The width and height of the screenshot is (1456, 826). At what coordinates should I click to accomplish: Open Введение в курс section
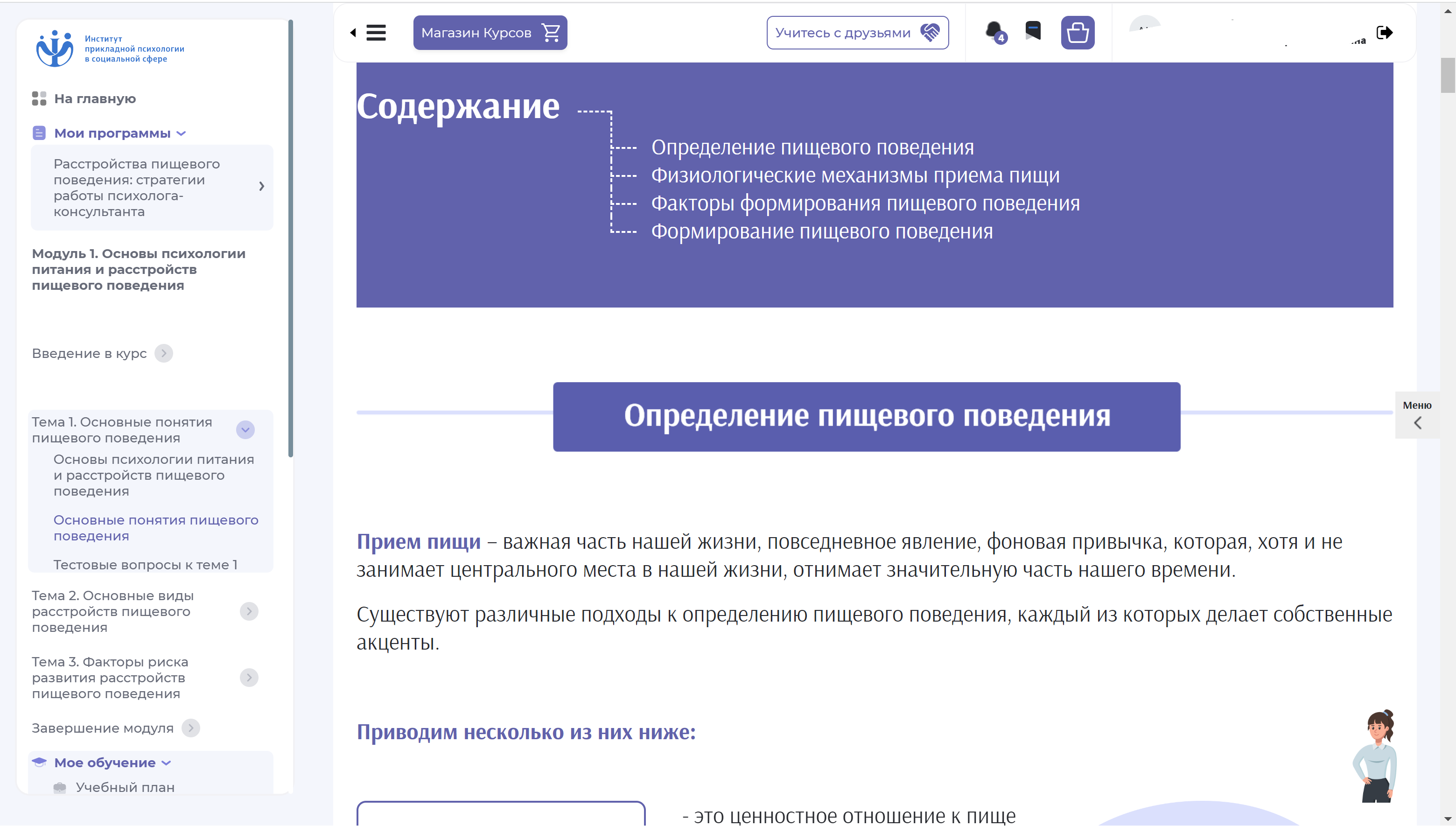(x=89, y=353)
